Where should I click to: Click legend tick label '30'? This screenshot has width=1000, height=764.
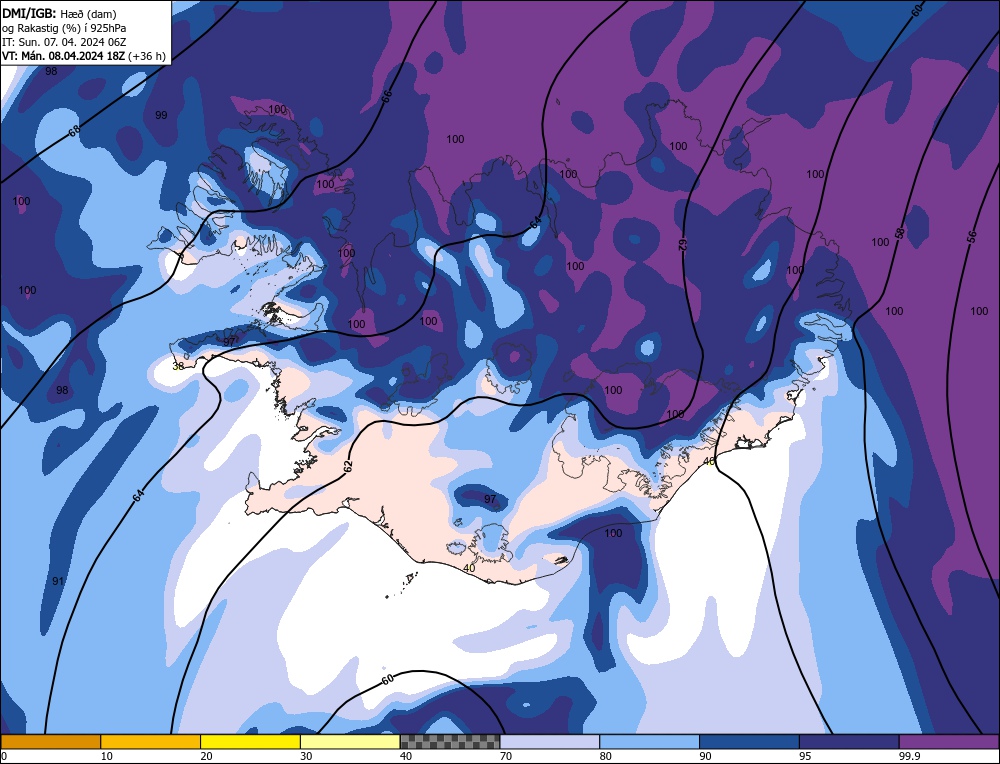click(306, 756)
